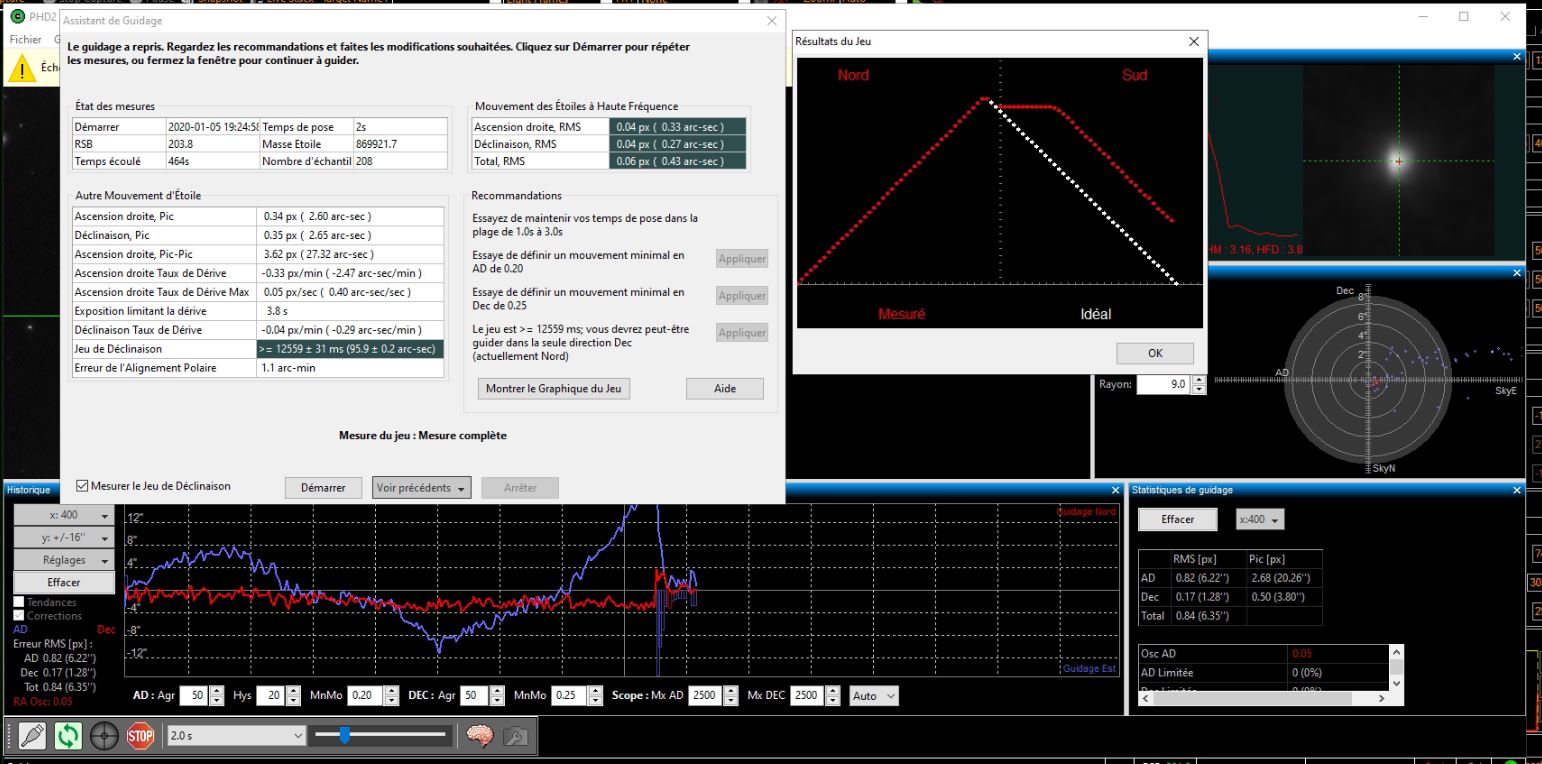Toggle Mesurer le Jeu de Déclinaison checkbox

pyautogui.click(x=83, y=486)
